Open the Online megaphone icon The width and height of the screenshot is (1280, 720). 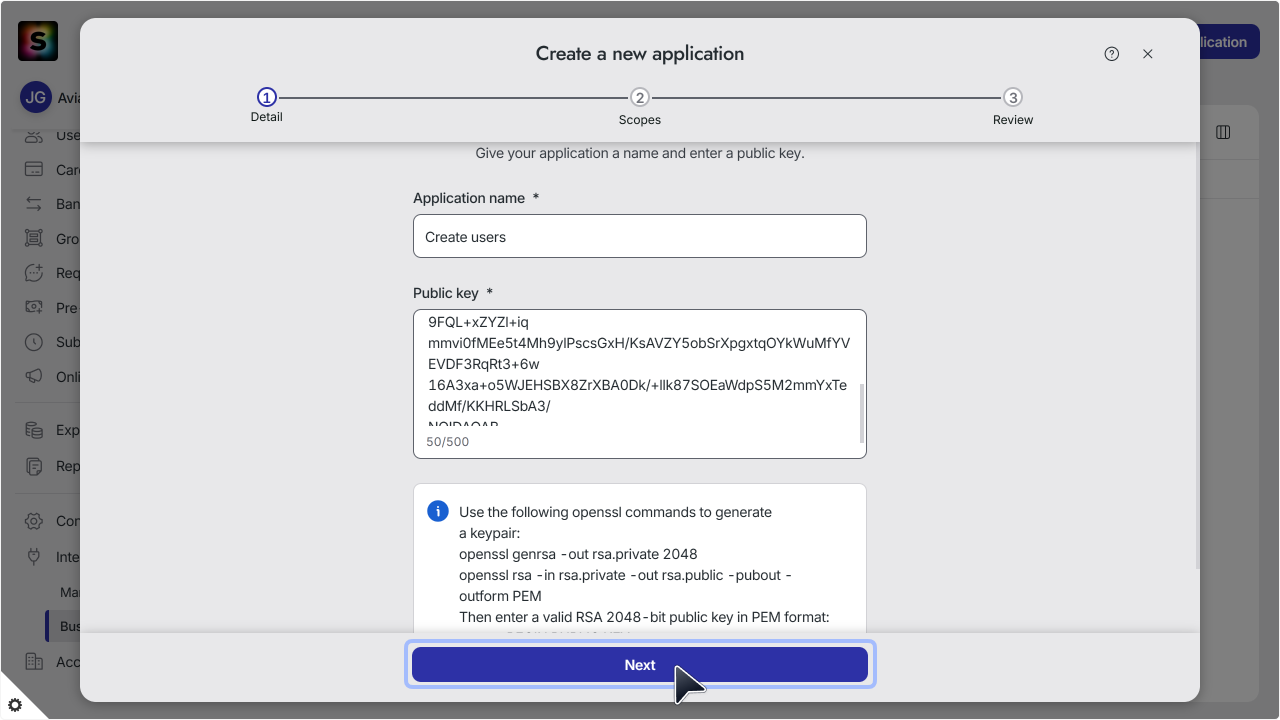(34, 376)
